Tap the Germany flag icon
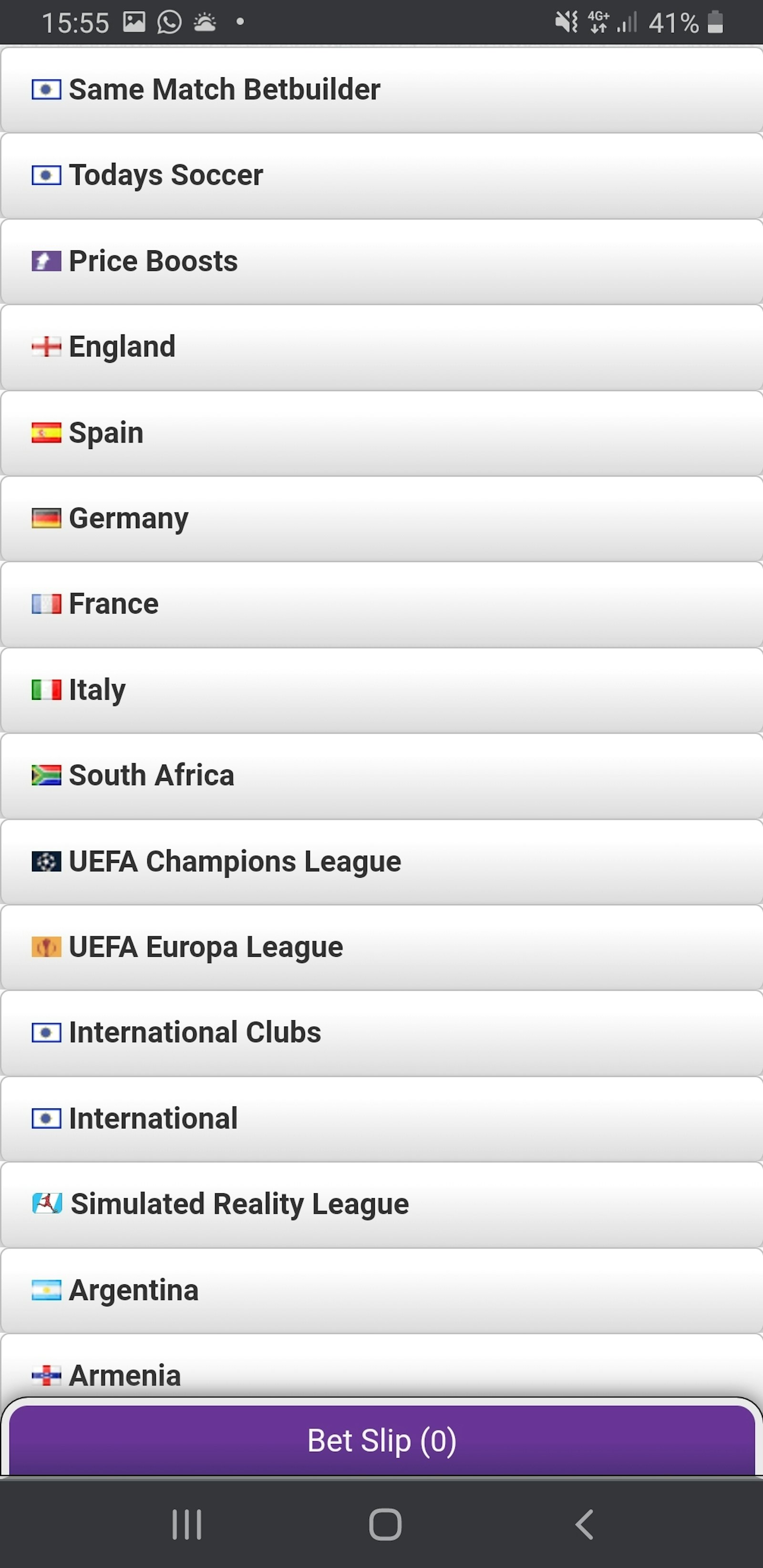763x1568 pixels. [46, 519]
